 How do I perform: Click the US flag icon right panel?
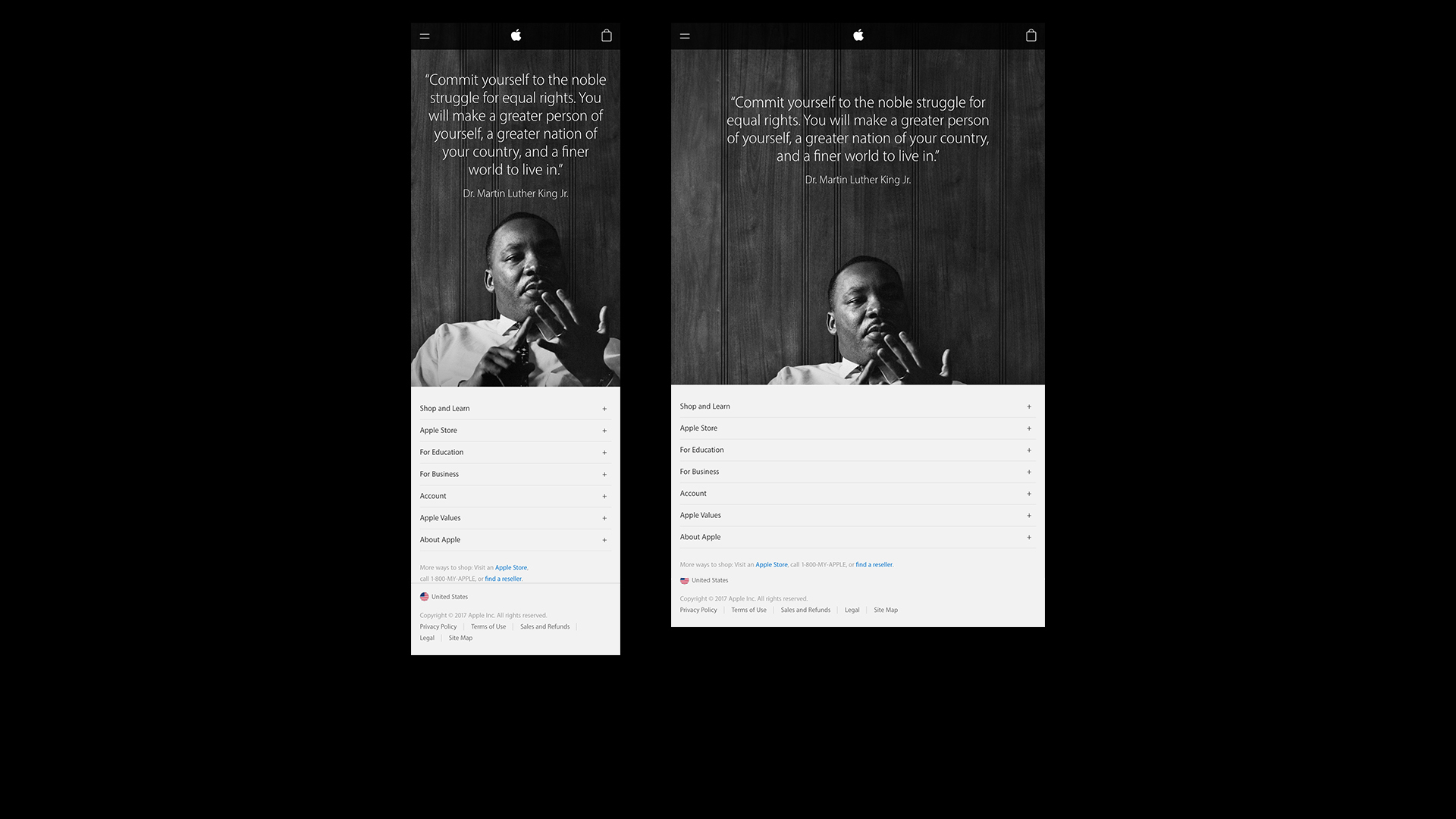click(x=684, y=580)
